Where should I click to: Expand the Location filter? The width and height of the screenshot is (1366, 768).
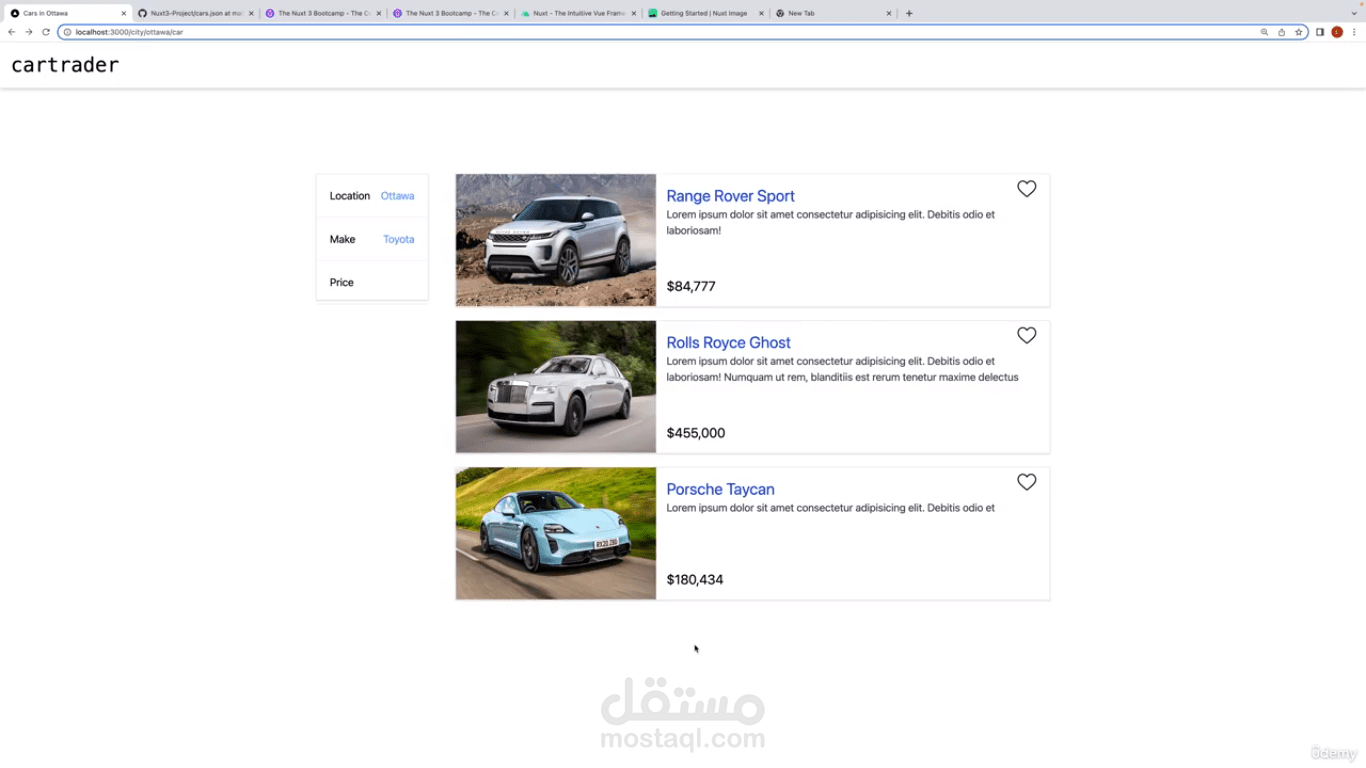372,196
